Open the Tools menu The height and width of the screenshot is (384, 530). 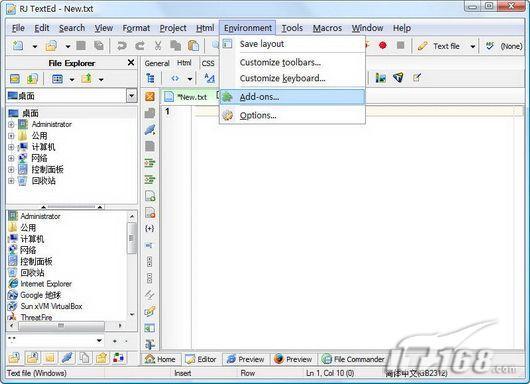pyautogui.click(x=292, y=28)
